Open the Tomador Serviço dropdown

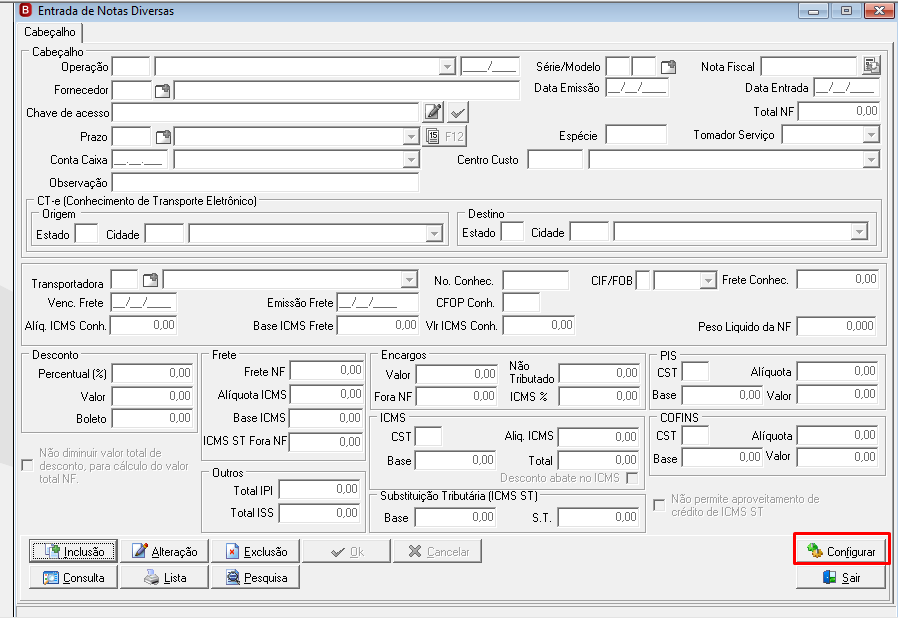click(x=871, y=135)
